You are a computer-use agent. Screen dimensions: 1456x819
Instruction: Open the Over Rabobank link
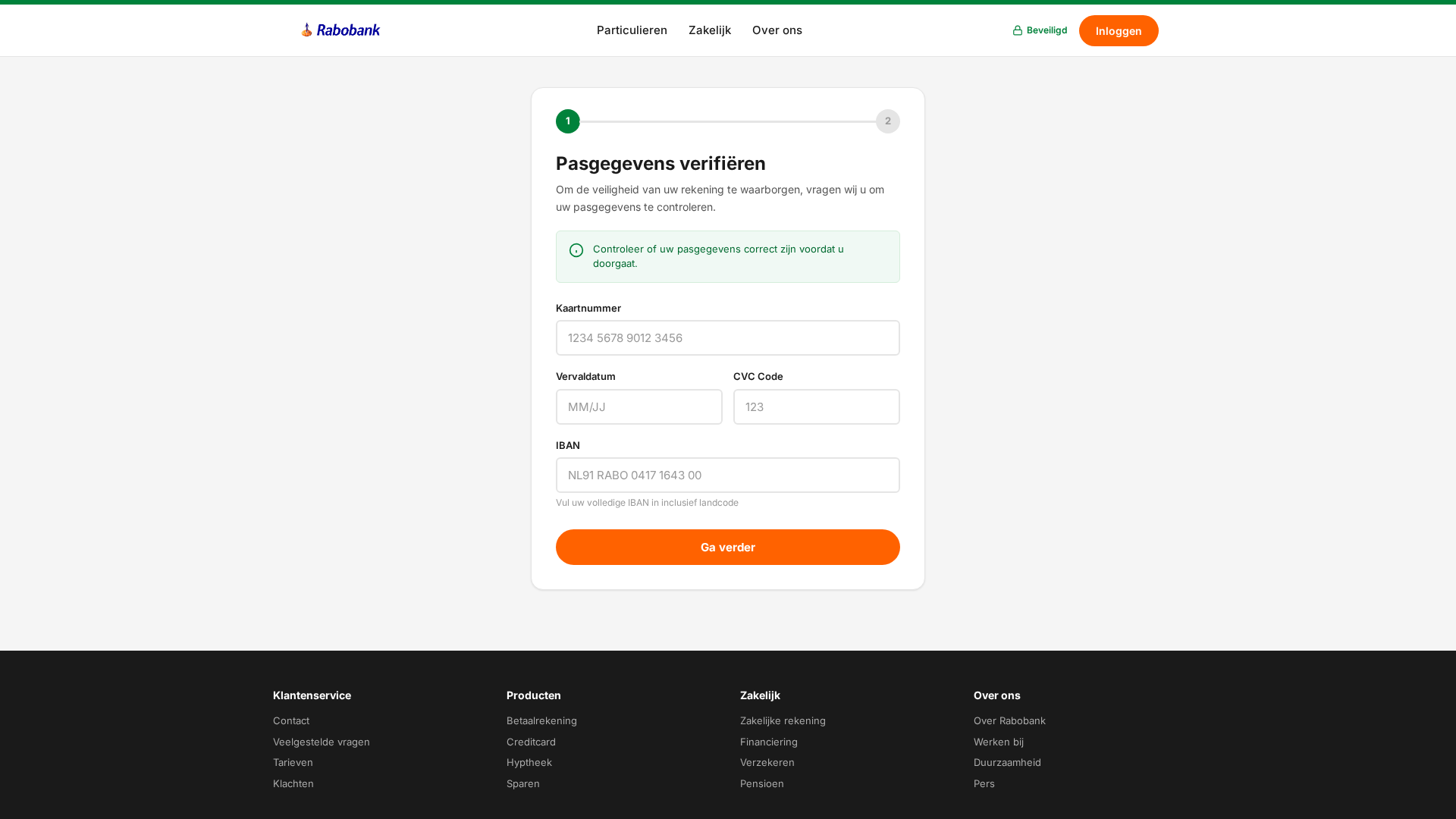[x=1009, y=720]
